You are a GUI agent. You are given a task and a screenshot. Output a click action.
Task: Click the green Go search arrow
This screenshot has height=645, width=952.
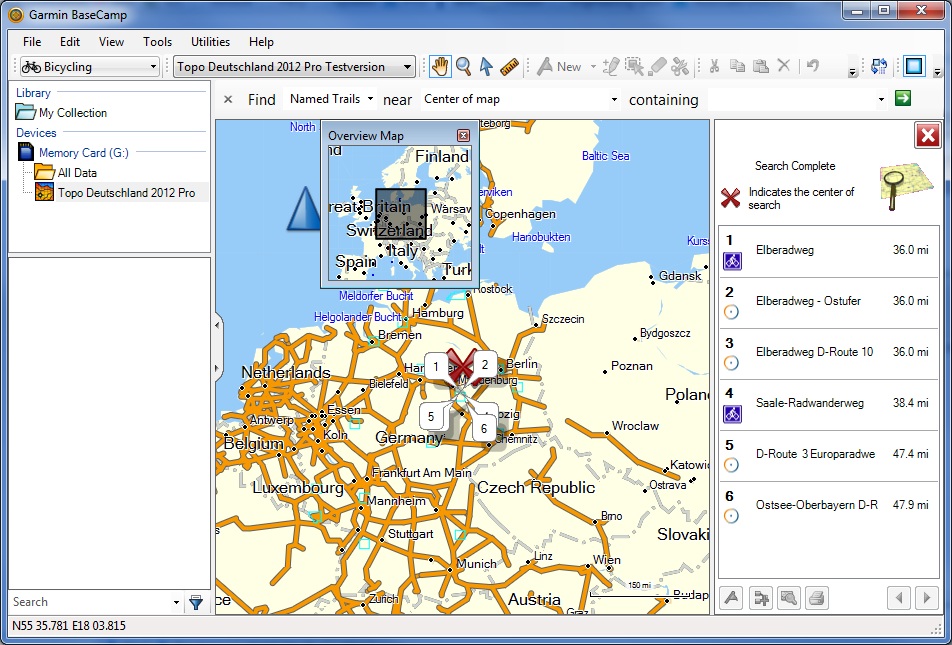coord(903,98)
